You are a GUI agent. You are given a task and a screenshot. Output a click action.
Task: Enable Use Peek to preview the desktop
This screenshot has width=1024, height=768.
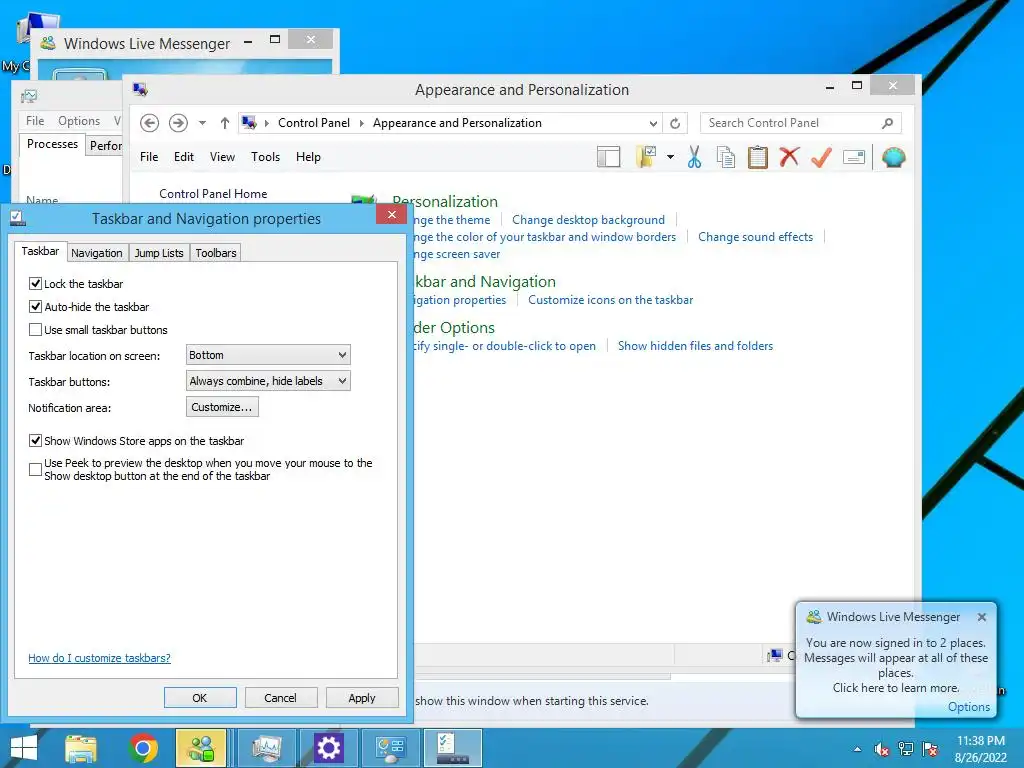35,469
